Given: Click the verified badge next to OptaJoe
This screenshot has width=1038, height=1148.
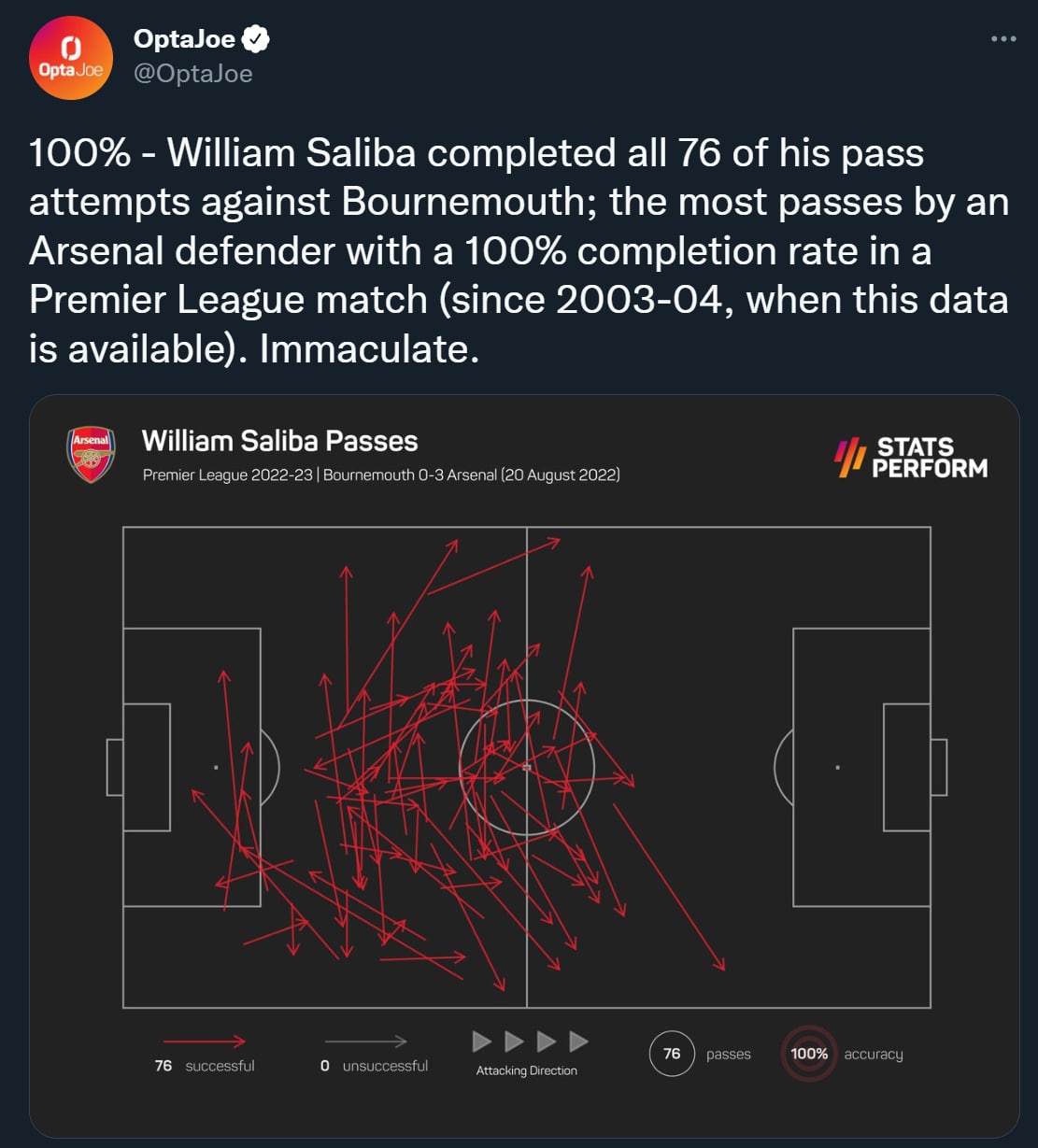Looking at the screenshot, I should click(256, 39).
